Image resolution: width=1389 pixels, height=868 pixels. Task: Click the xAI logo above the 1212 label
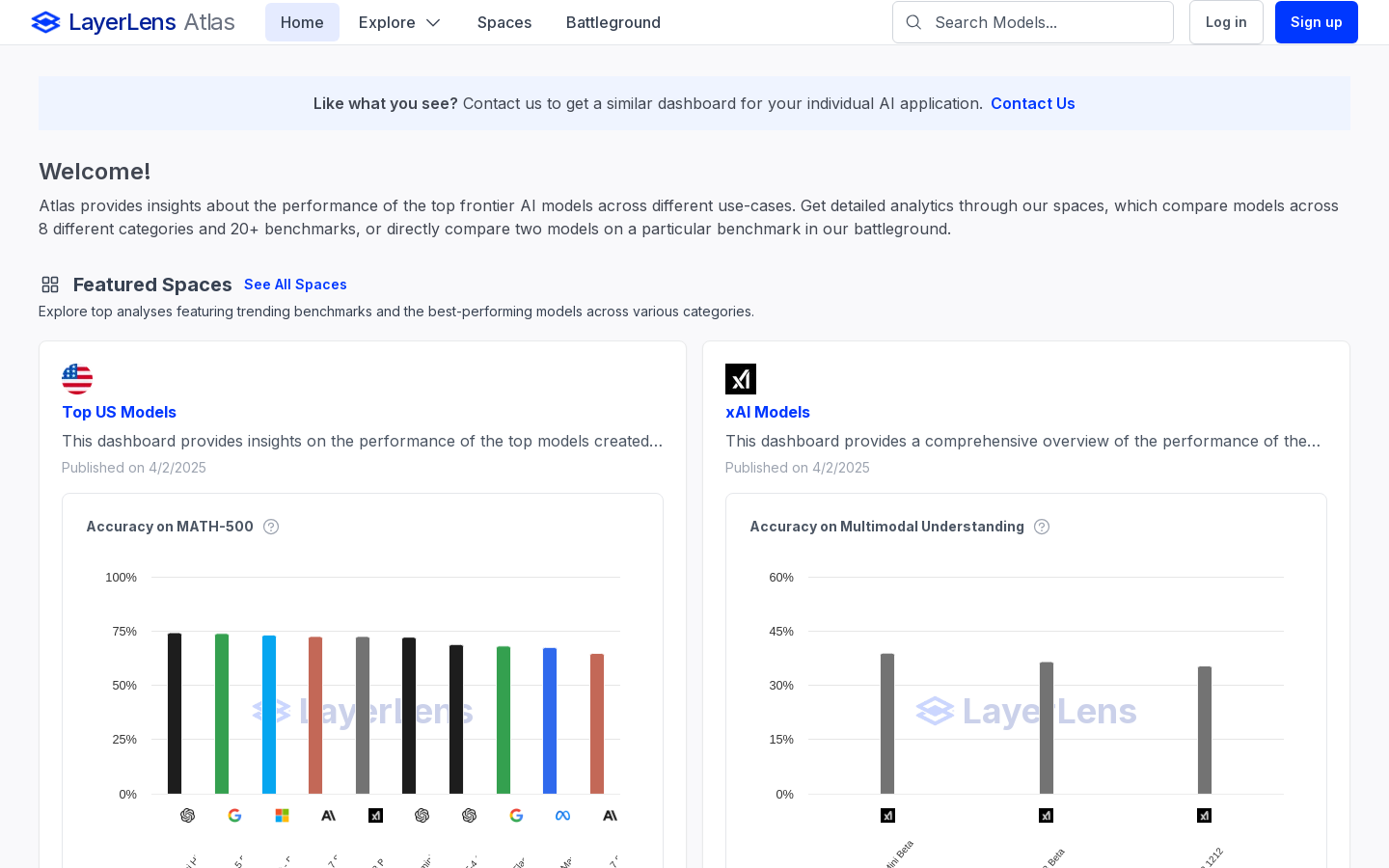tap(1204, 816)
